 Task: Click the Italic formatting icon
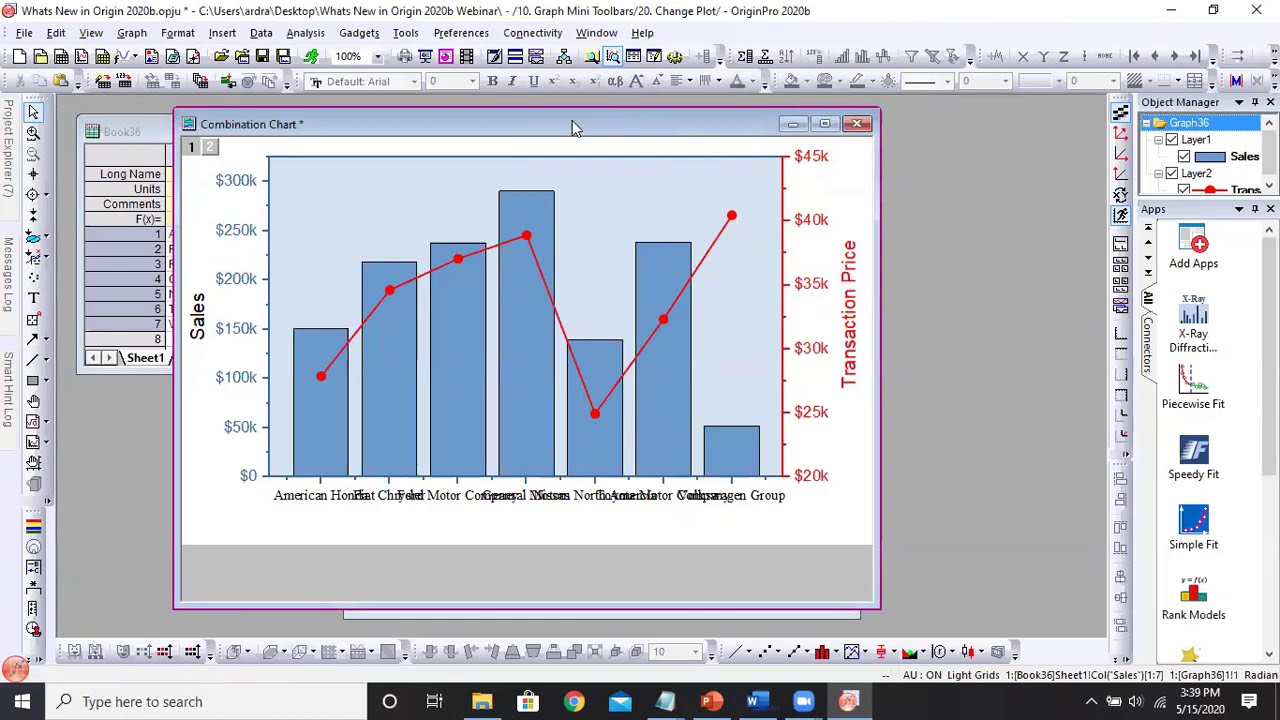coord(512,81)
